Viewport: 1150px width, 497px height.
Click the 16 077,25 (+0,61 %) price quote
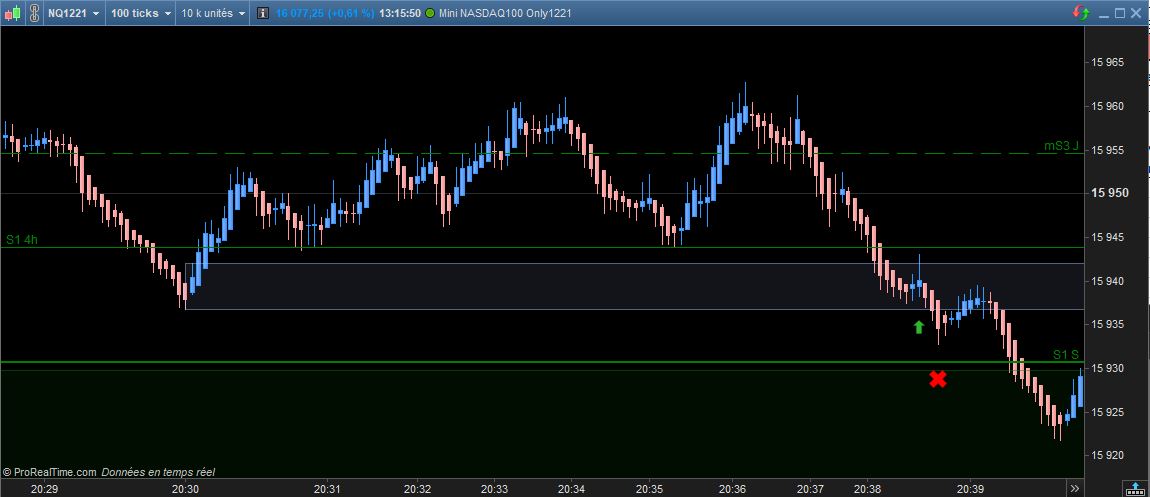325,13
